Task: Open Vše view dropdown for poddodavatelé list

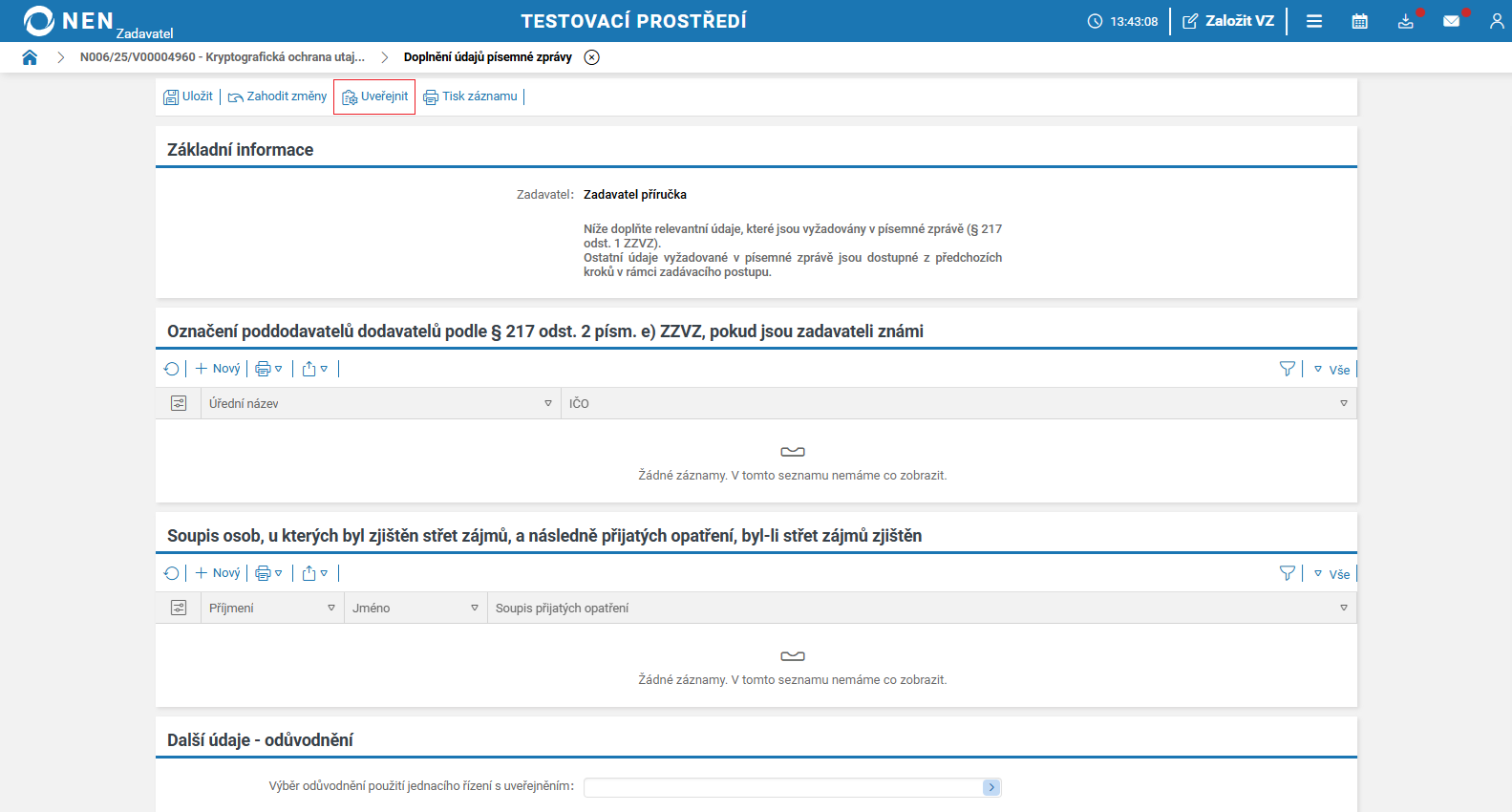Action: point(1332,370)
